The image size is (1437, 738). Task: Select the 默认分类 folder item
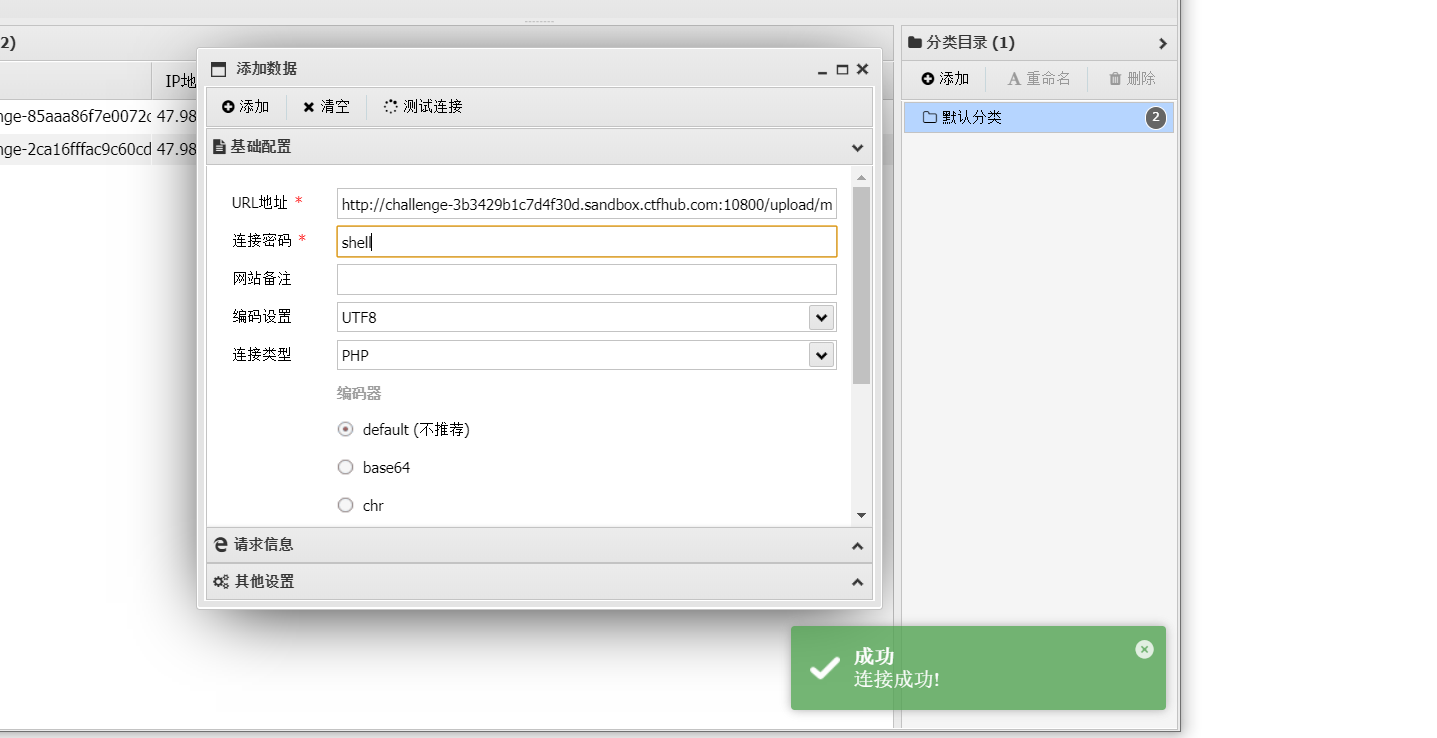tap(1039, 117)
